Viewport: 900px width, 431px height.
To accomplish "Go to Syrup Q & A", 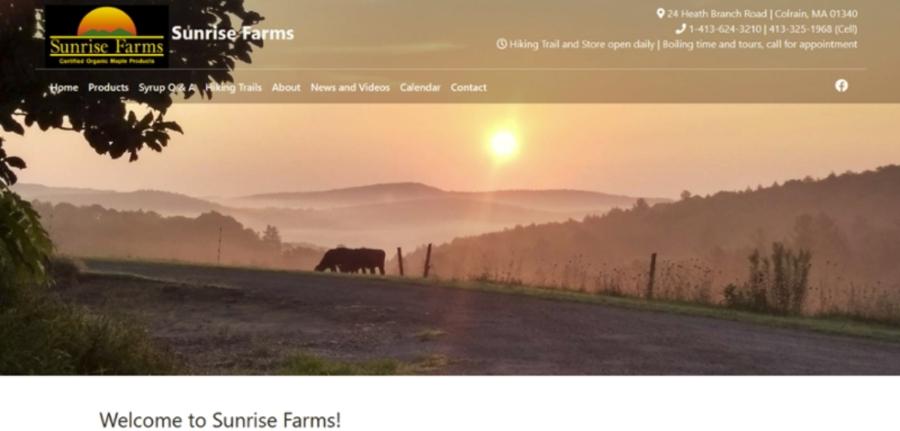I will click(166, 87).
